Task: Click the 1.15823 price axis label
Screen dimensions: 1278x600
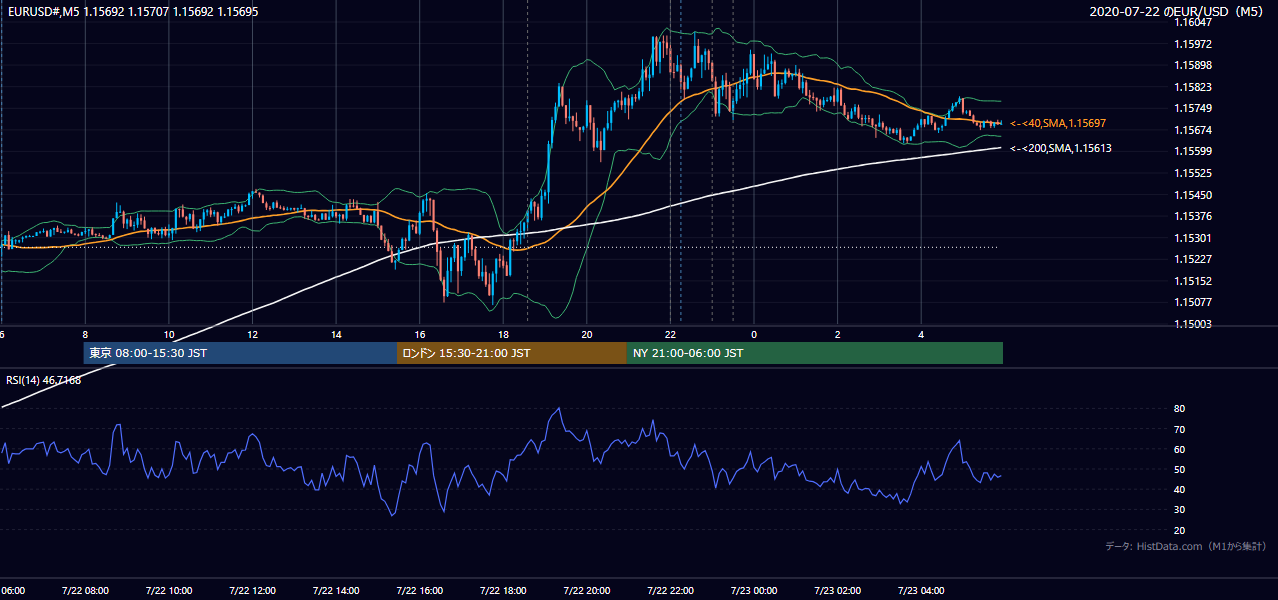Action: point(1193,87)
